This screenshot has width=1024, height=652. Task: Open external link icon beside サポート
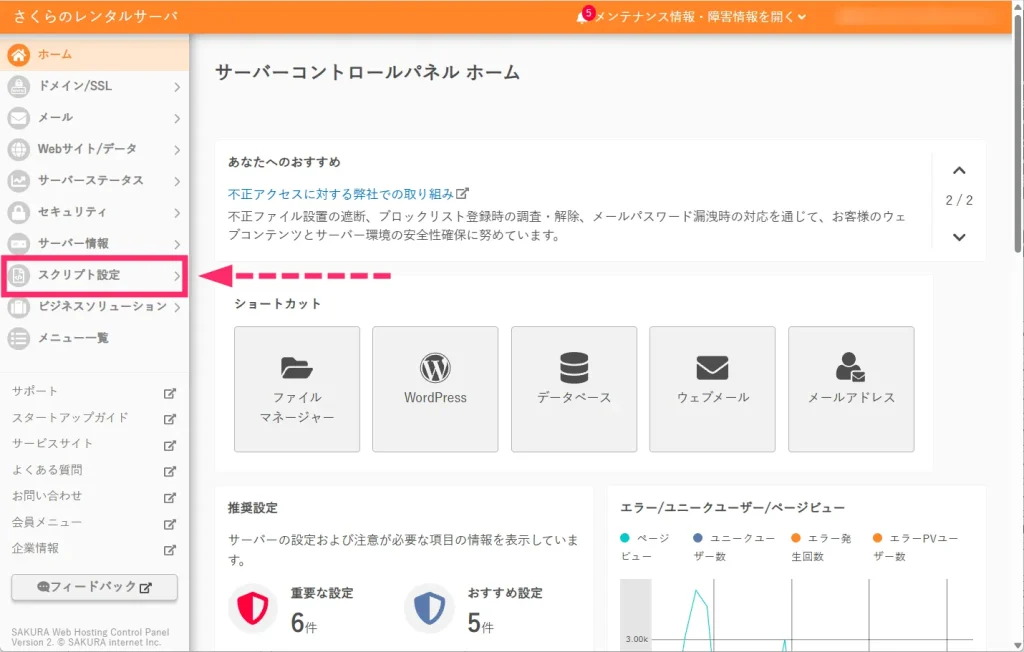(x=170, y=393)
